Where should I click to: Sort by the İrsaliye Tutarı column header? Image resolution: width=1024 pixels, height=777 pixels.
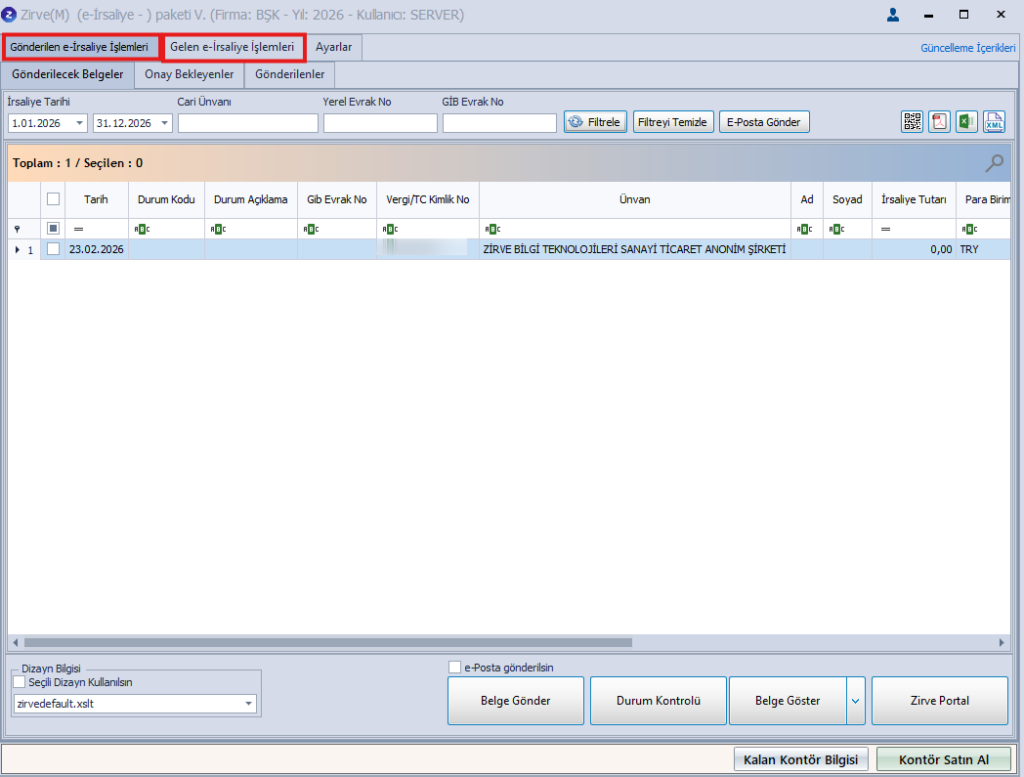click(914, 200)
